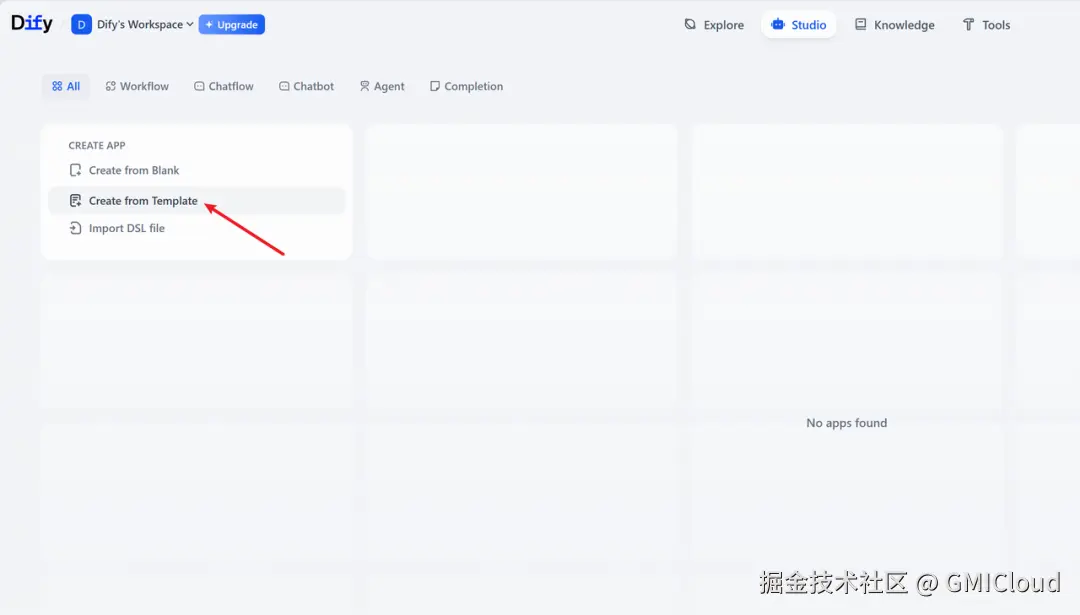Open Knowledge via its book icon
1080x615 pixels.
(x=862, y=24)
